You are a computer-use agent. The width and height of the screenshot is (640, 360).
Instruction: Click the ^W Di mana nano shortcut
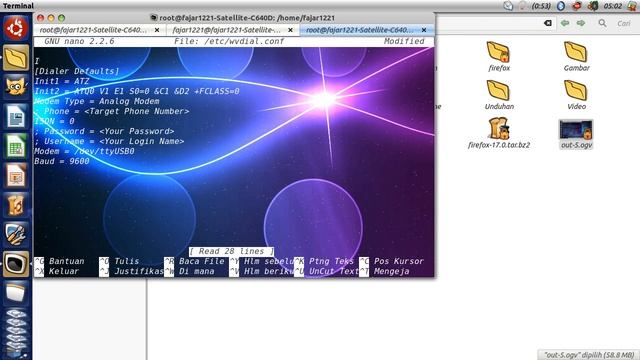pos(190,271)
